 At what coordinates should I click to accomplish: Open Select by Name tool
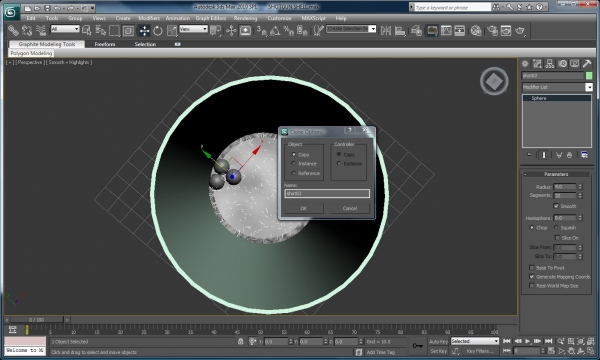coord(101,31)
